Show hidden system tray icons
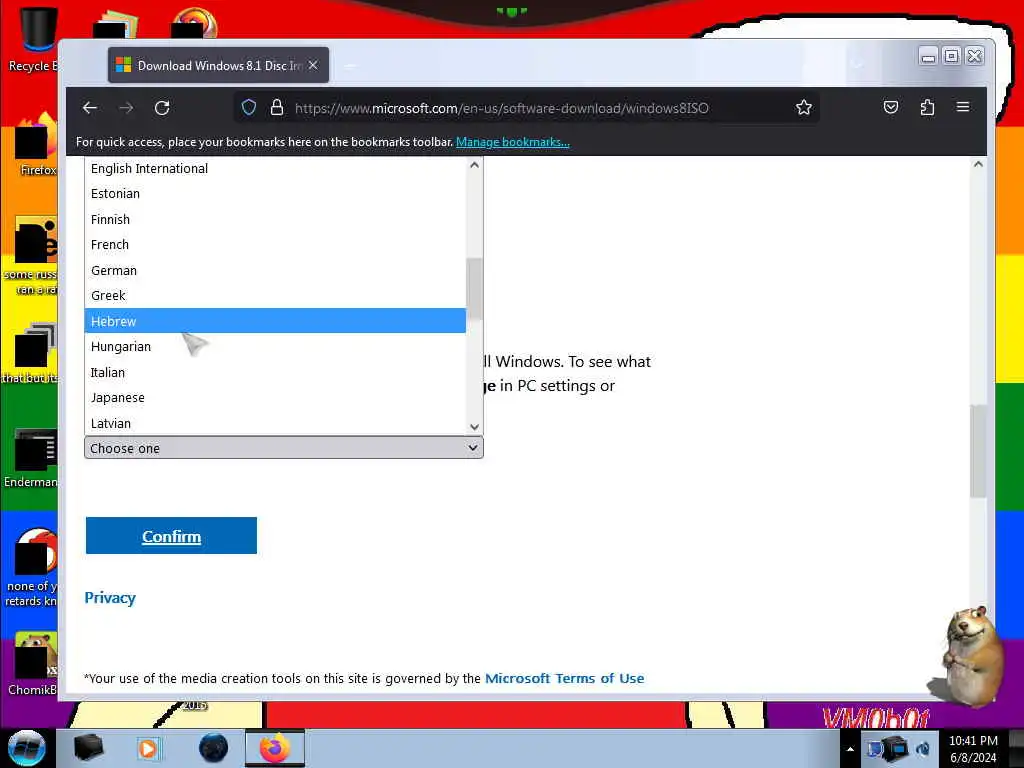 [850, 749]
